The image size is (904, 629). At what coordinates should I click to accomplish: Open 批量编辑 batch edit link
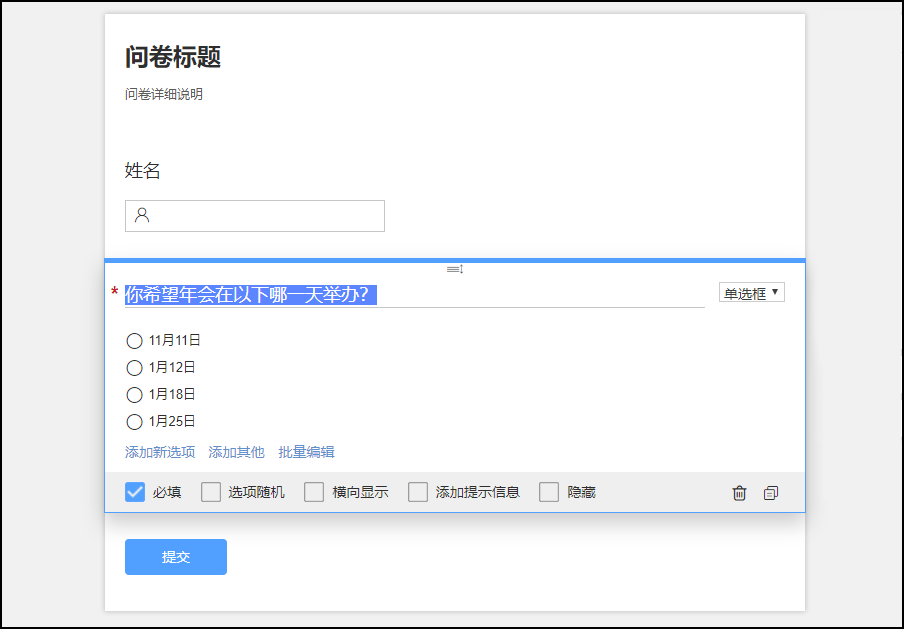[x=306, y=452]
